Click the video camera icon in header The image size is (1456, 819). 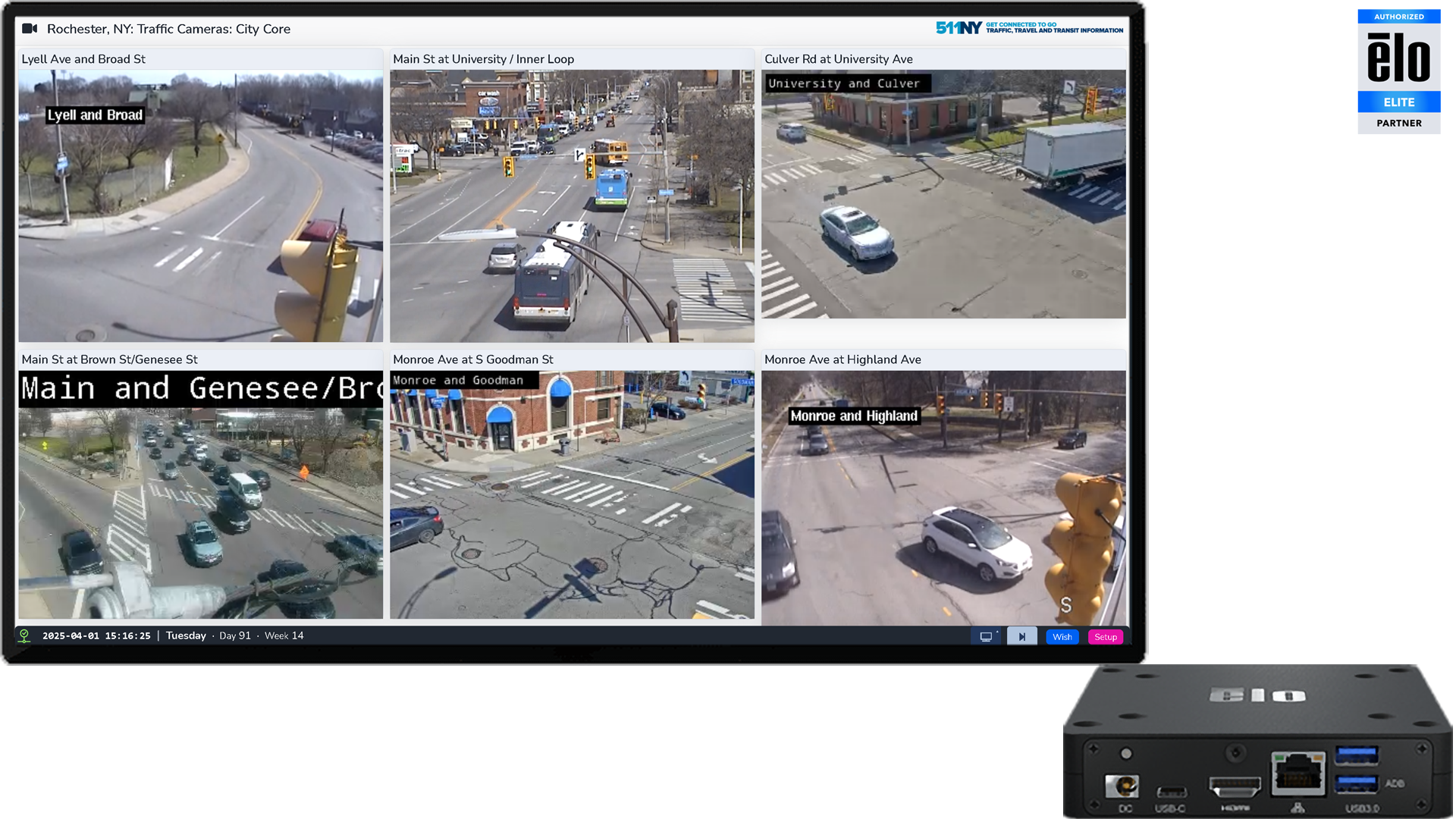pos(30,29)
